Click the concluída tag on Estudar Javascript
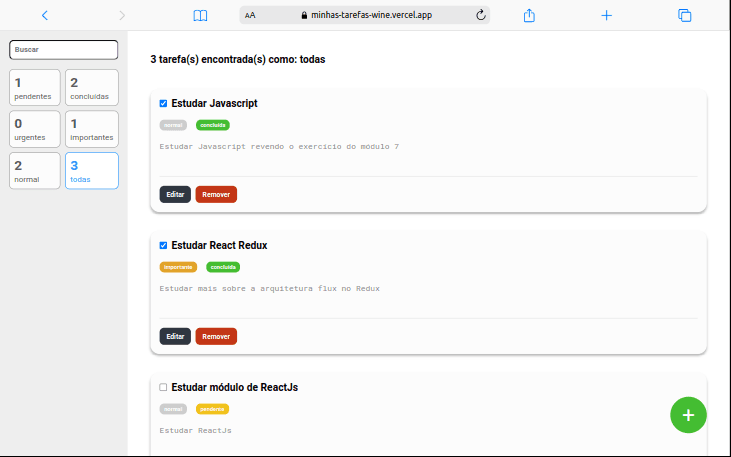This screenshot has width=731, height=457. coord(213,125)
